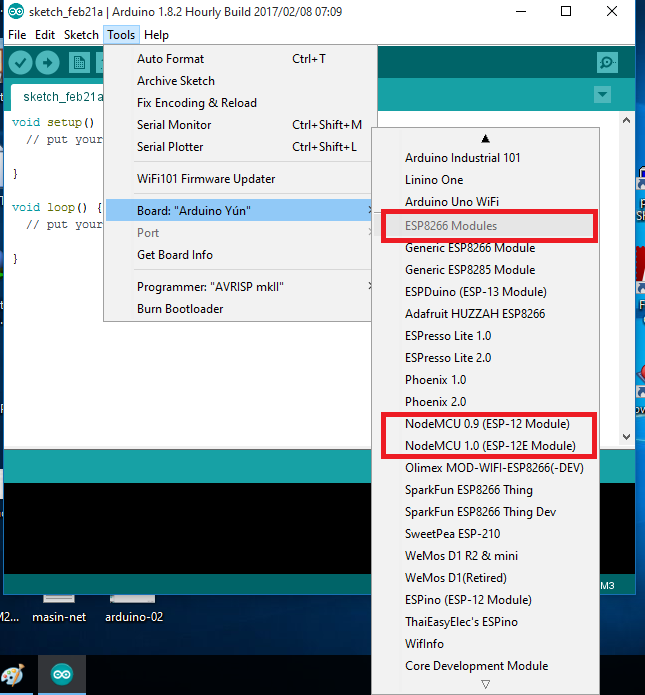The image size is (645, 695).
Task: Choose ESPresso Lite 1.0 board
Action: [x=485, y=336]
